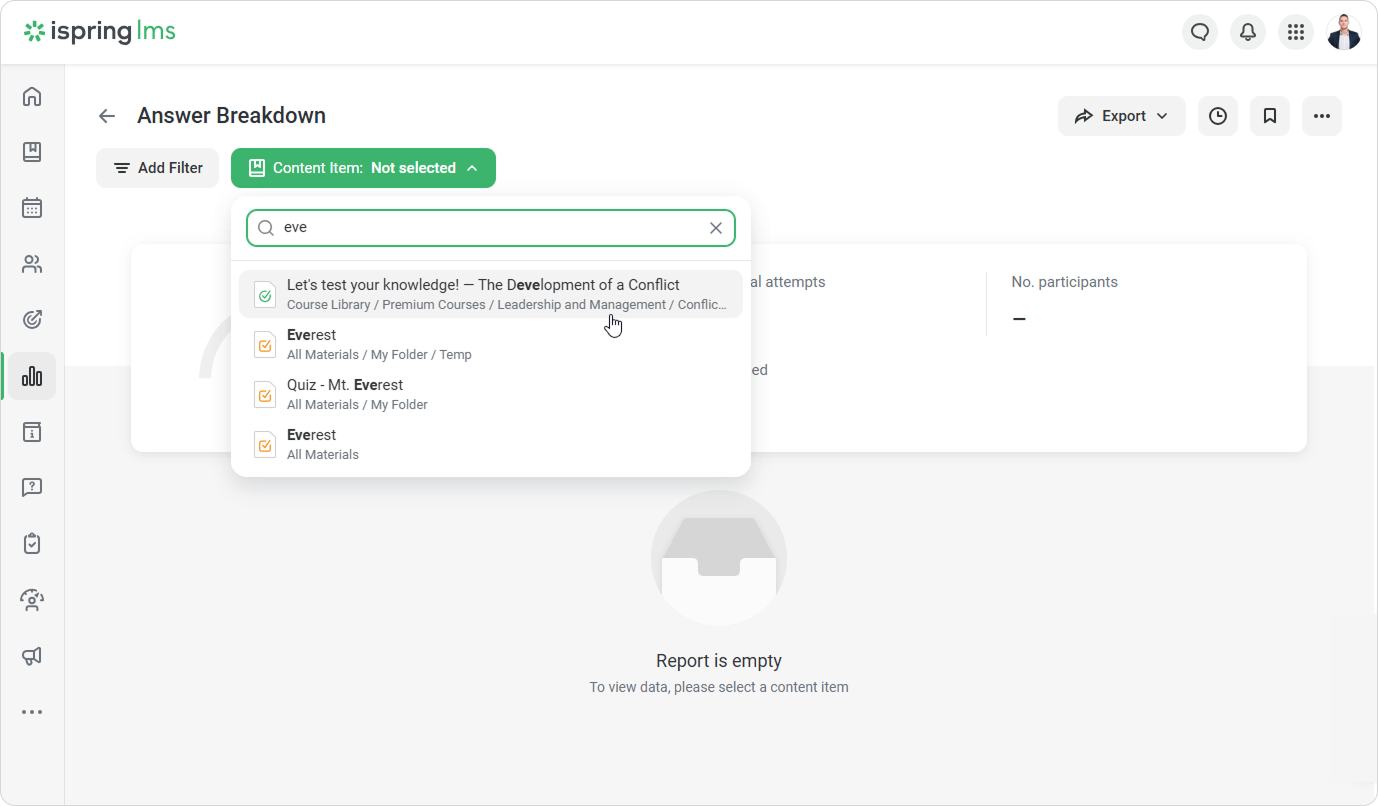This screenshot has height=806, width=1378.
Task: Open the Home icon in sidebar
Action: coord(32,97)
